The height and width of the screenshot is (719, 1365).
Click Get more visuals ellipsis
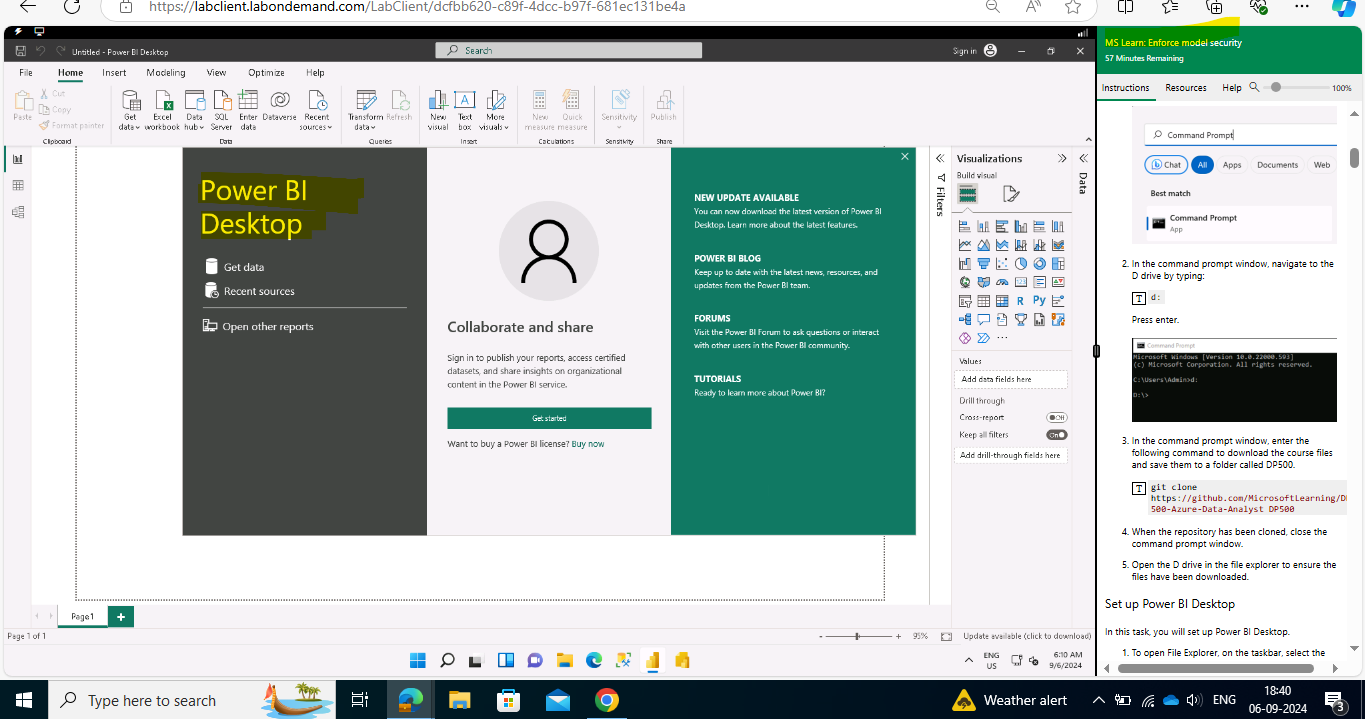[1002, 337]
